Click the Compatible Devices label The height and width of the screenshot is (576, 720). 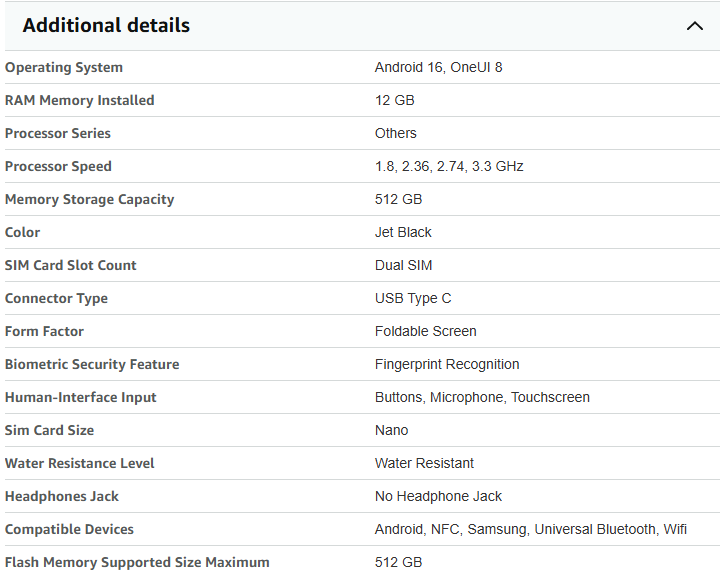(x=69, y=529)
